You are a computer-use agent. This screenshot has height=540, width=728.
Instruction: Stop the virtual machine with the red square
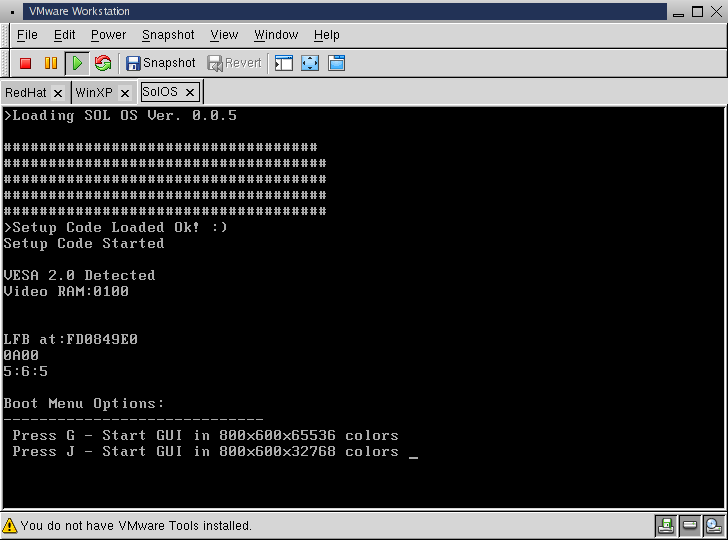click(x=26, y=63)
